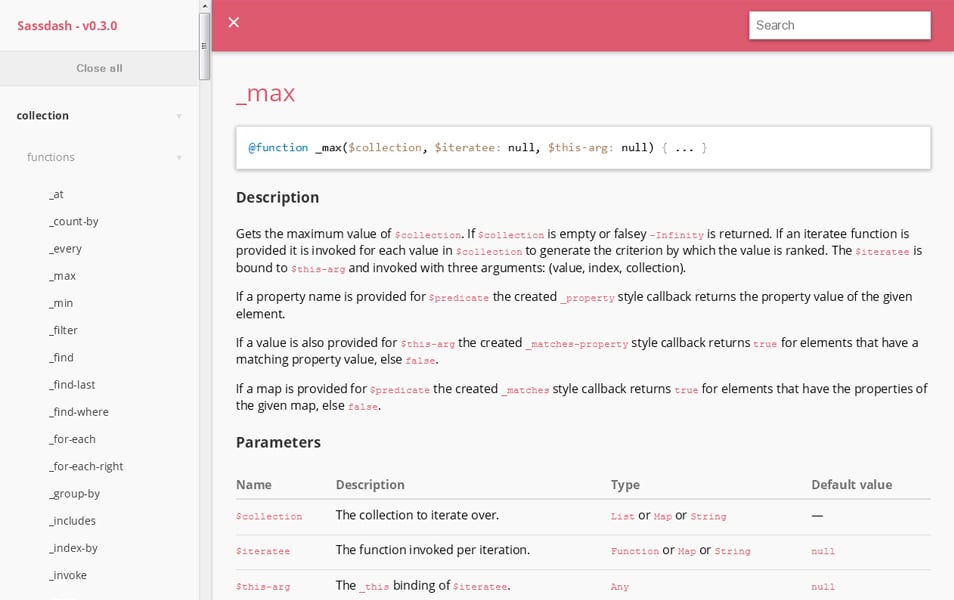This screenshot has height=600, width=954.
Task: Navigate to _find-last
Action: click(72, 384)
